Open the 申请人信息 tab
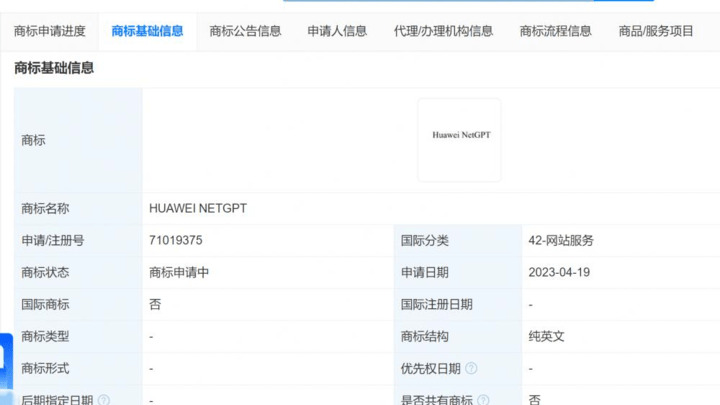 pos(337,31)
